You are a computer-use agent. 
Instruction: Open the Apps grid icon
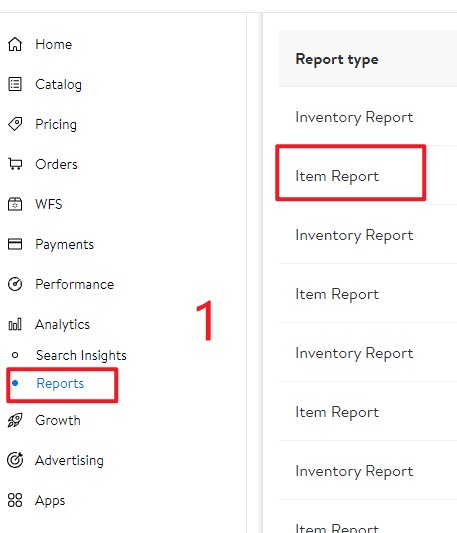click(15, 500)
